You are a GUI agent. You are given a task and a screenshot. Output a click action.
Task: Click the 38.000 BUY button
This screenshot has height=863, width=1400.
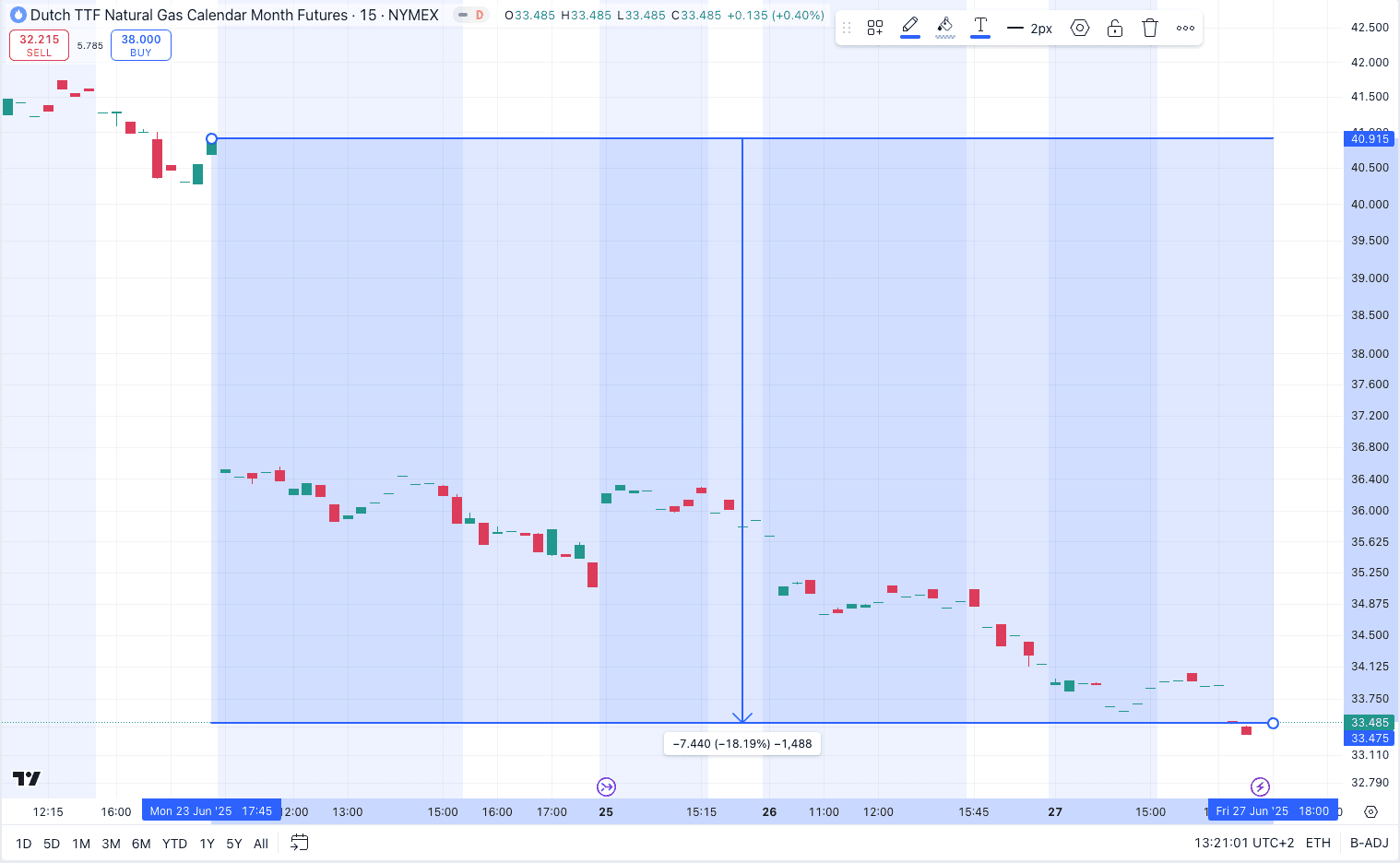point(141,45)
